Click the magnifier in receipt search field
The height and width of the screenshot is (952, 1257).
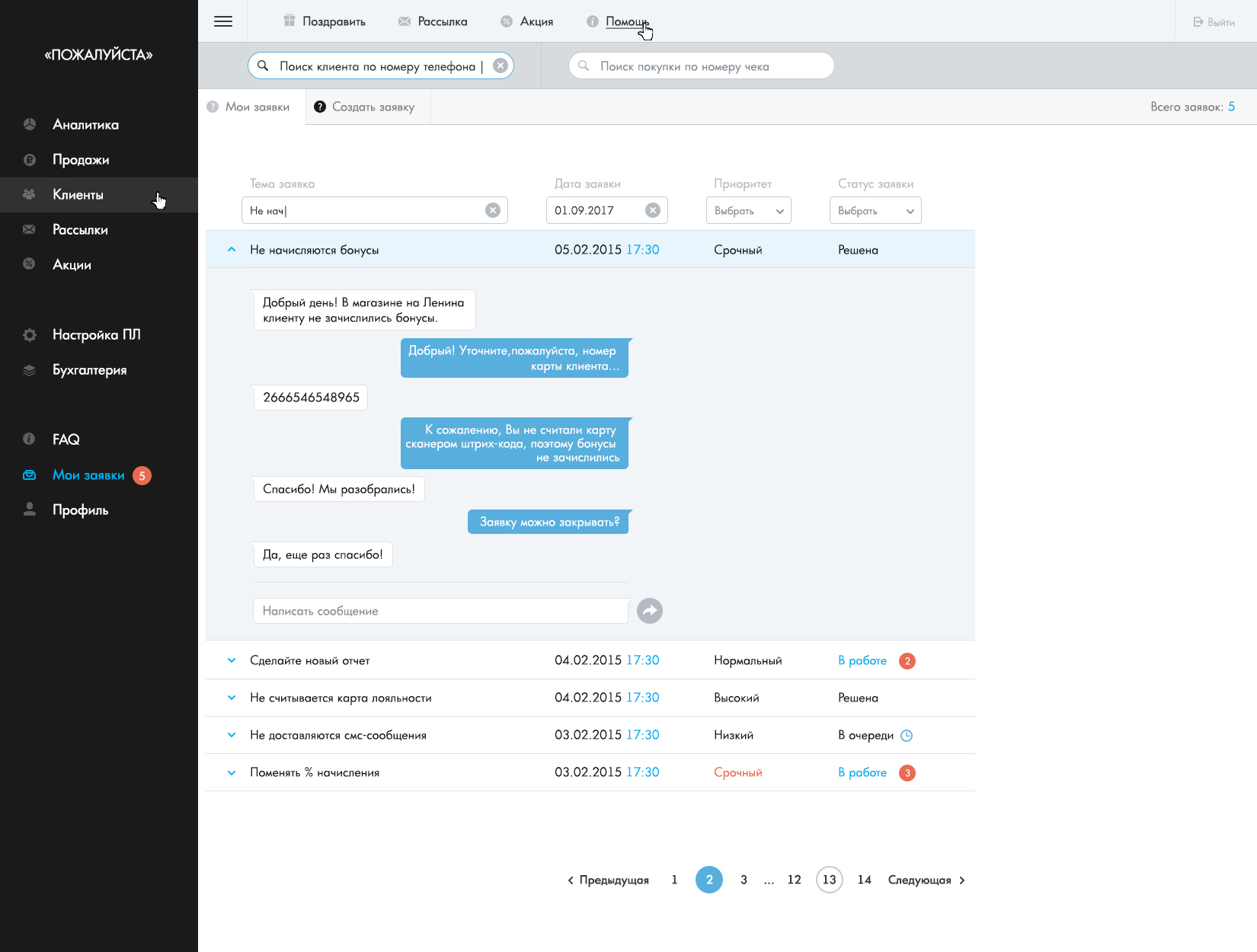point(584,65)
